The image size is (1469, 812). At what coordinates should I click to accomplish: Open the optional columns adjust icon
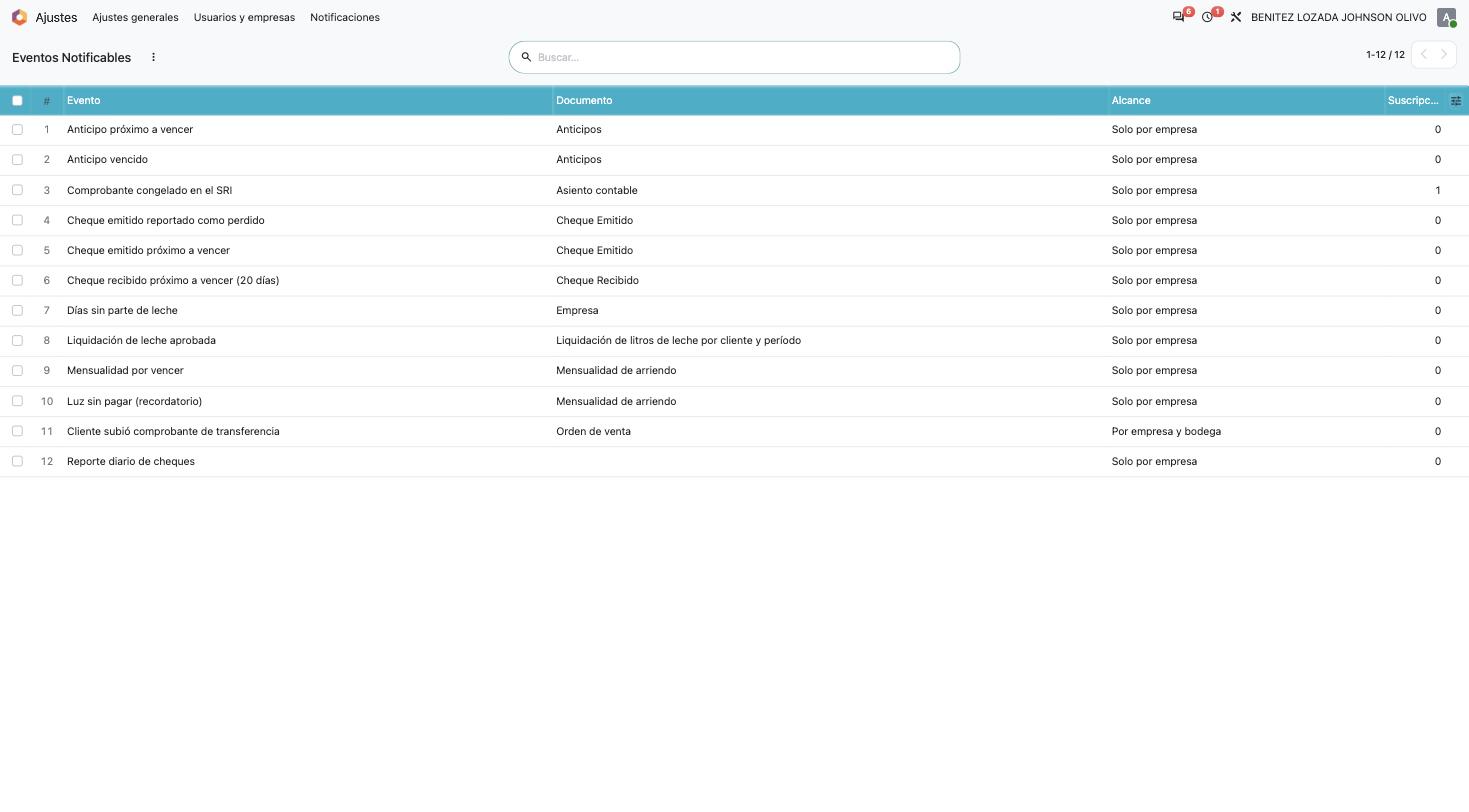1456,100
